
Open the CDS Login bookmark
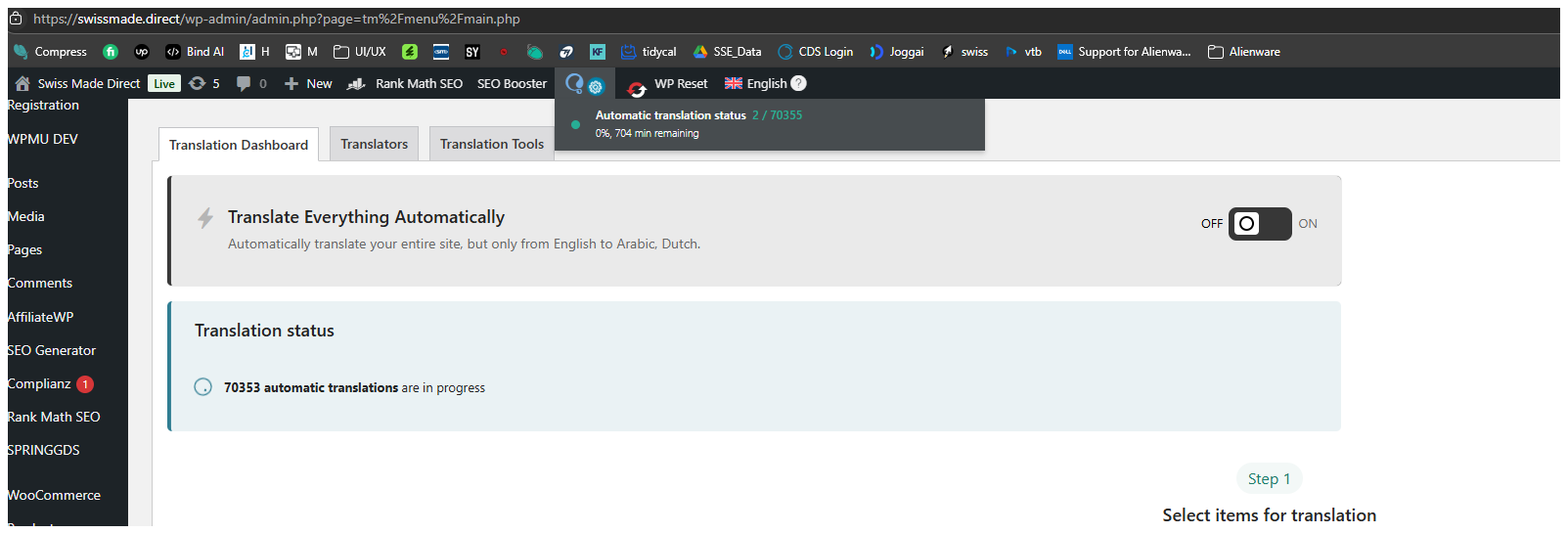[x=816, y=52]
